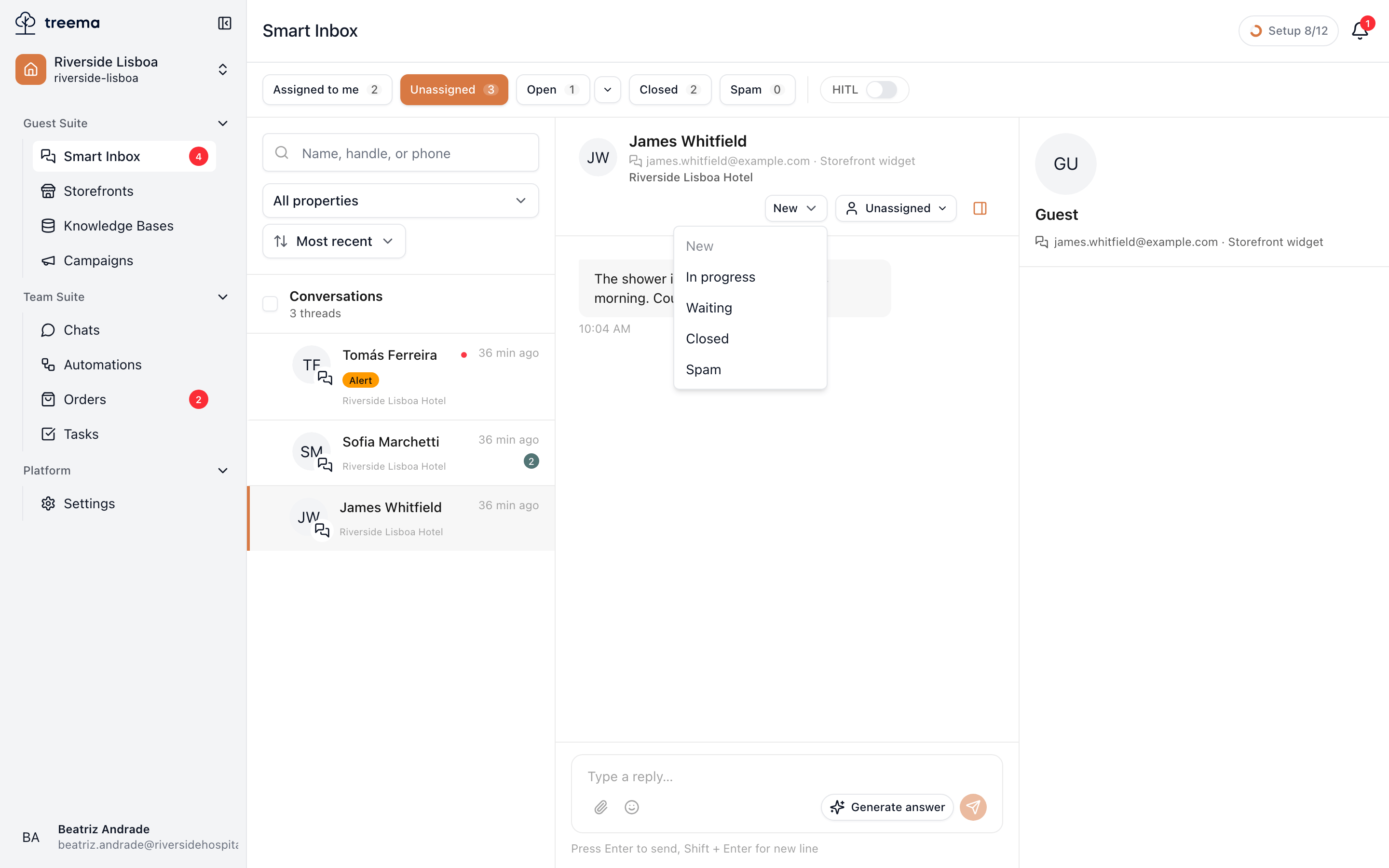Open Storefronts page
This screenshot has width=1389, height=868.
(x=124, y=191)
